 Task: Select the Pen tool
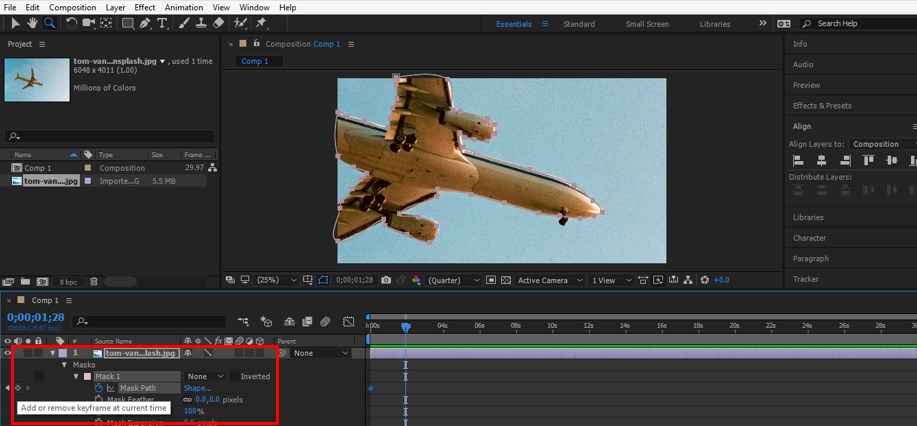point(145,23)
